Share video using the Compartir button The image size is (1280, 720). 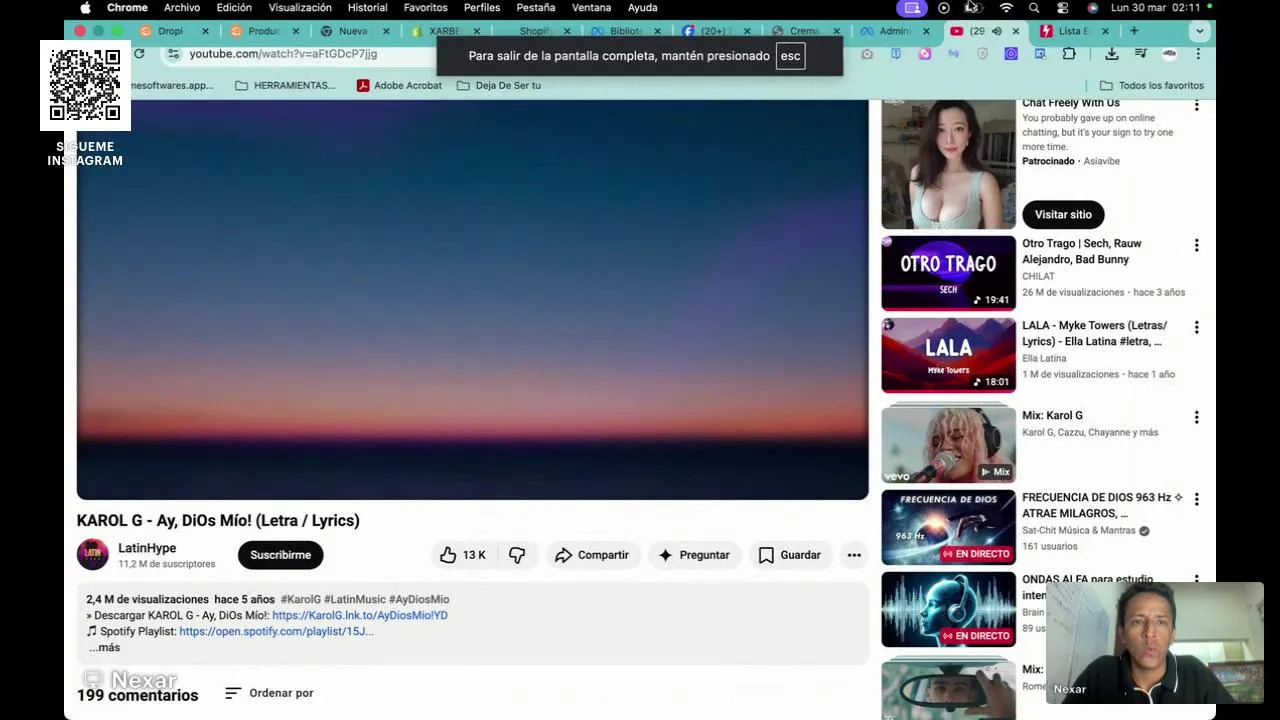pyautogui.click(x=592, y=555)
